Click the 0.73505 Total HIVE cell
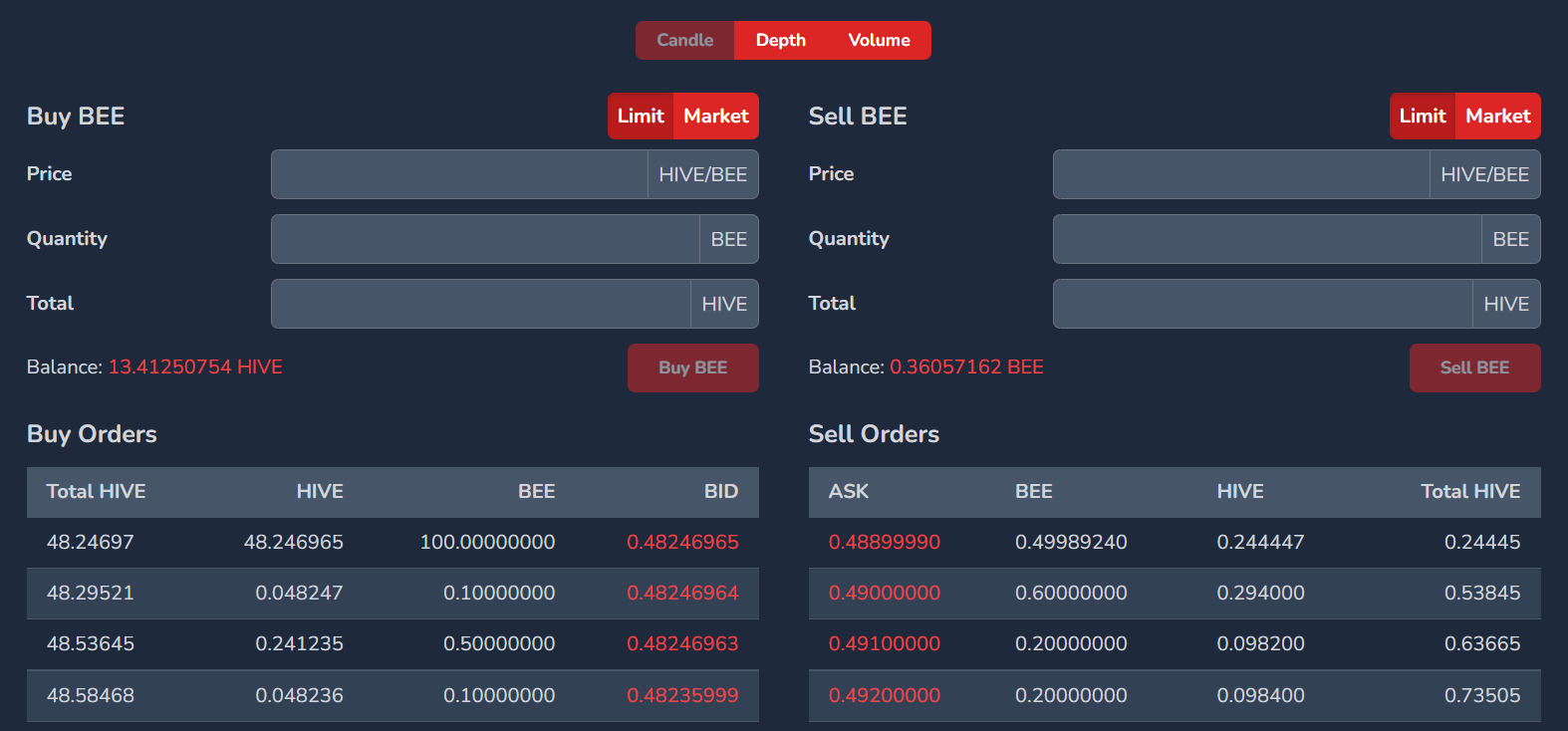Image resolution: width=1568 pixels, height=731 pixels. click(1482, 696)
